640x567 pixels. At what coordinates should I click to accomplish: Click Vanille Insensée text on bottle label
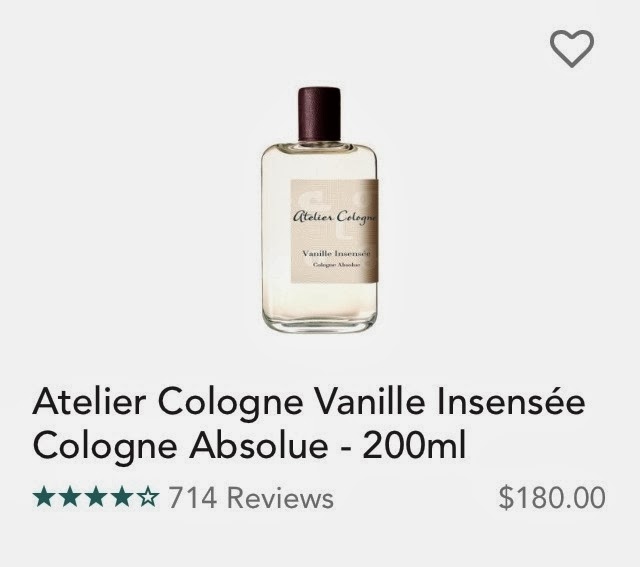tap(336, 253)
